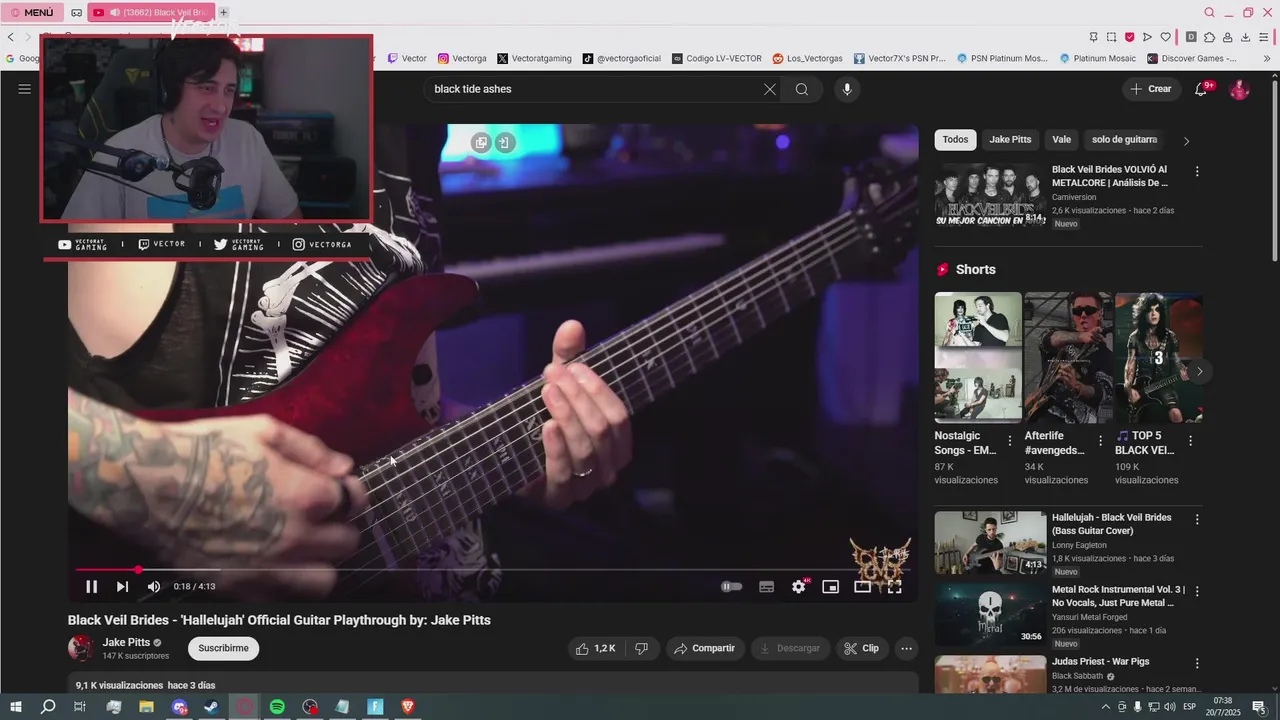This screenshot has height=720, width=1280.
Task: Open YouTube notifications bell
Action: coord(1201,89)
